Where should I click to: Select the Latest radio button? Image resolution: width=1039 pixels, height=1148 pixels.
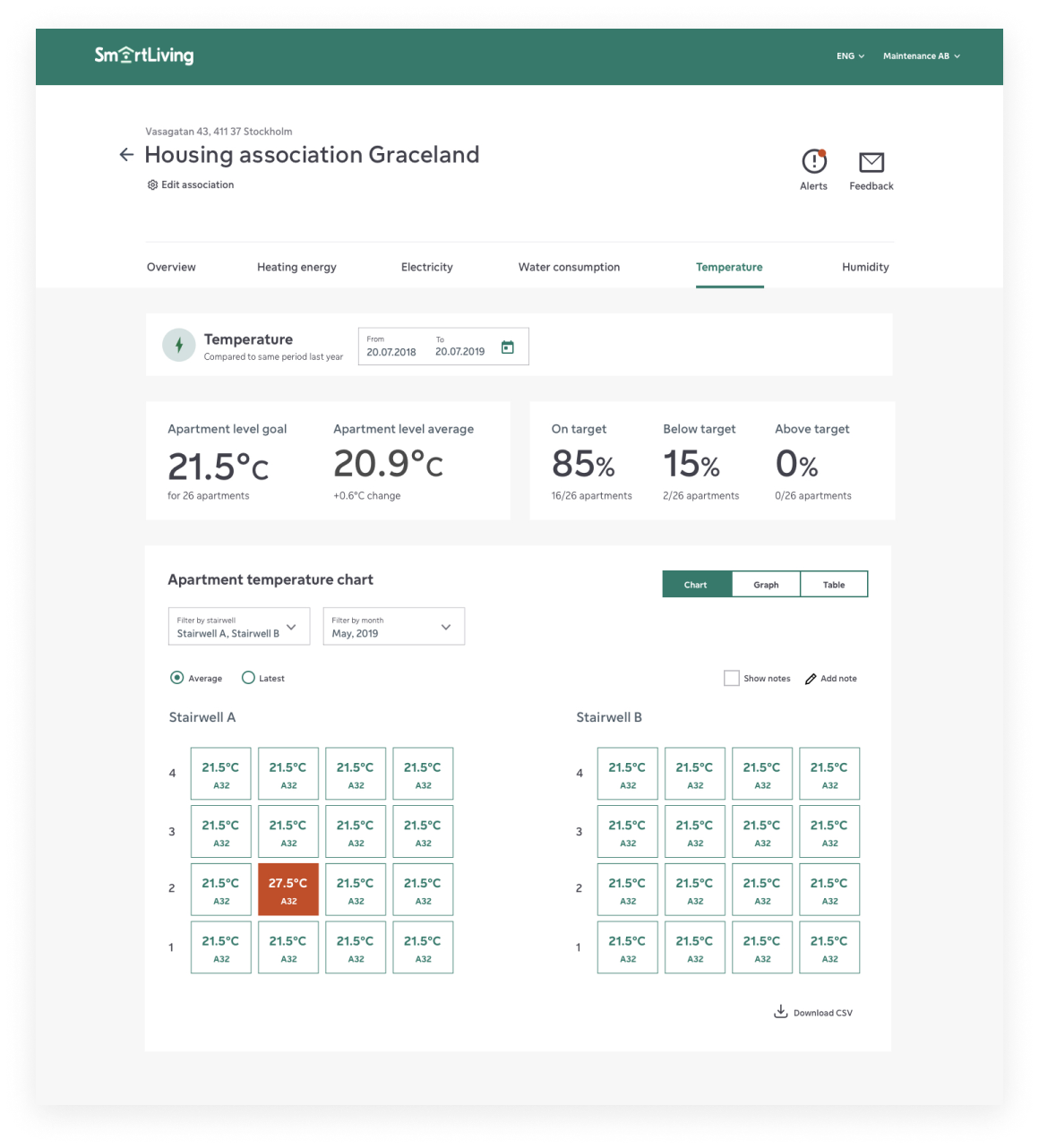(248, 678)
